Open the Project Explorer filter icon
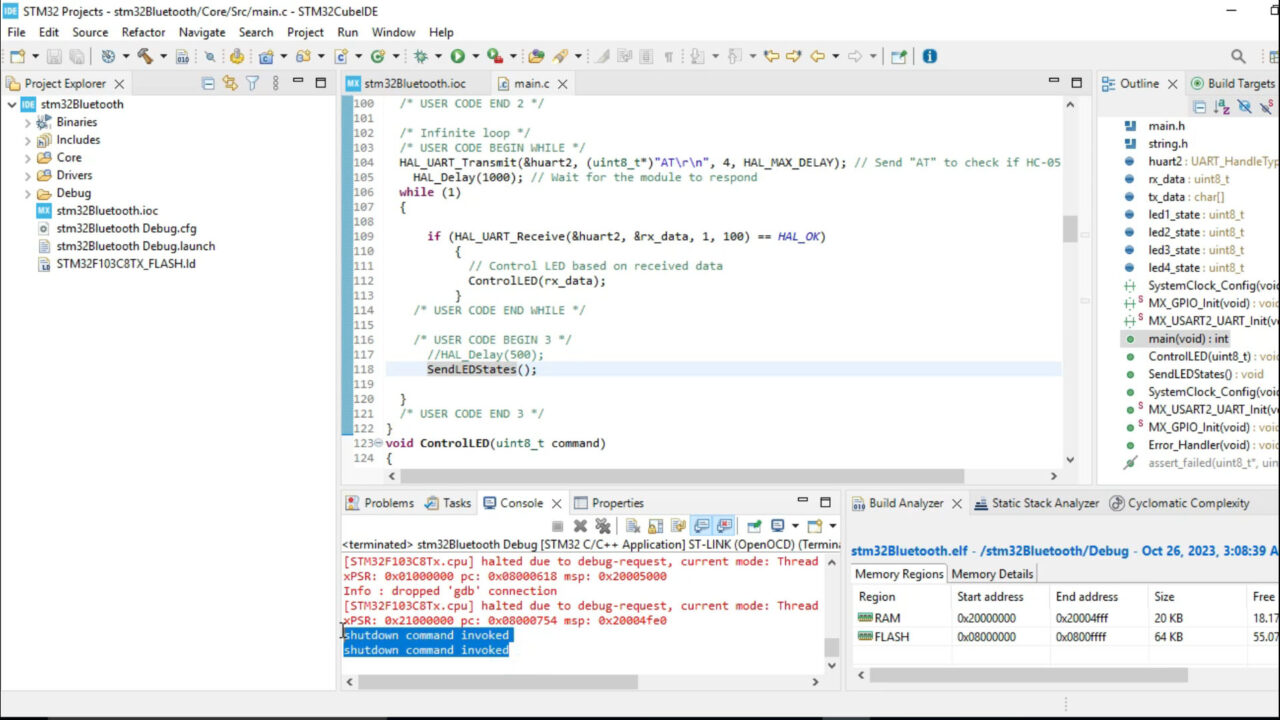Screen dimensions: 1280x720 click(253, 84)
